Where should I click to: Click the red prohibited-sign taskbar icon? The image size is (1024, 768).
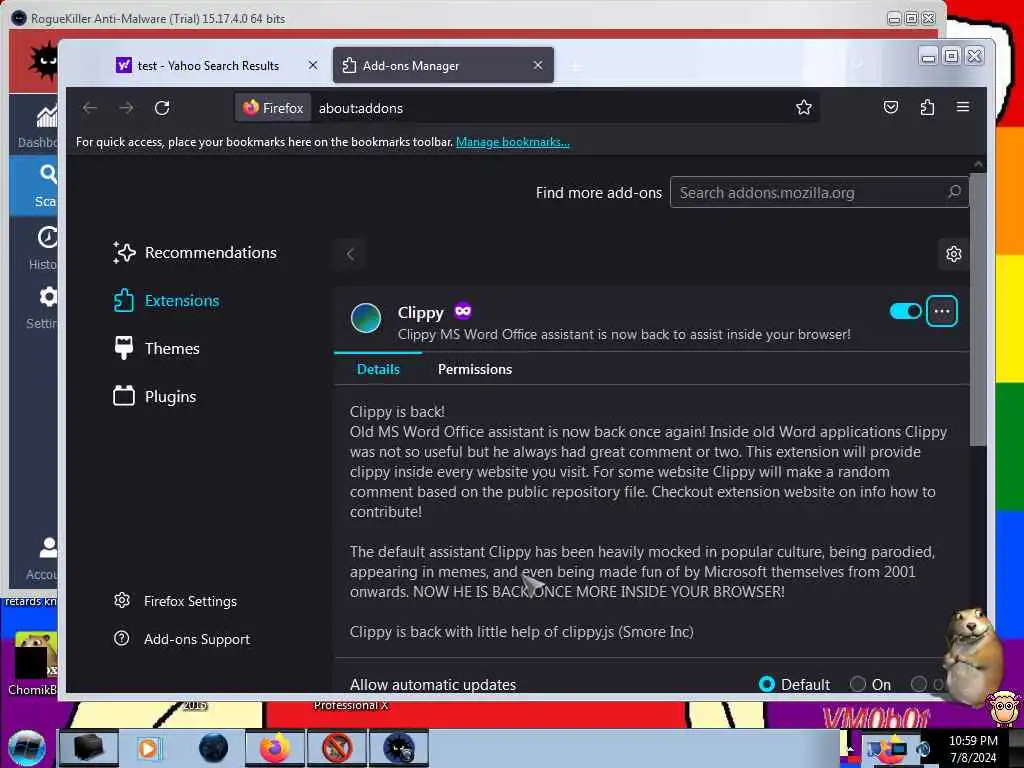click(337, 748)
